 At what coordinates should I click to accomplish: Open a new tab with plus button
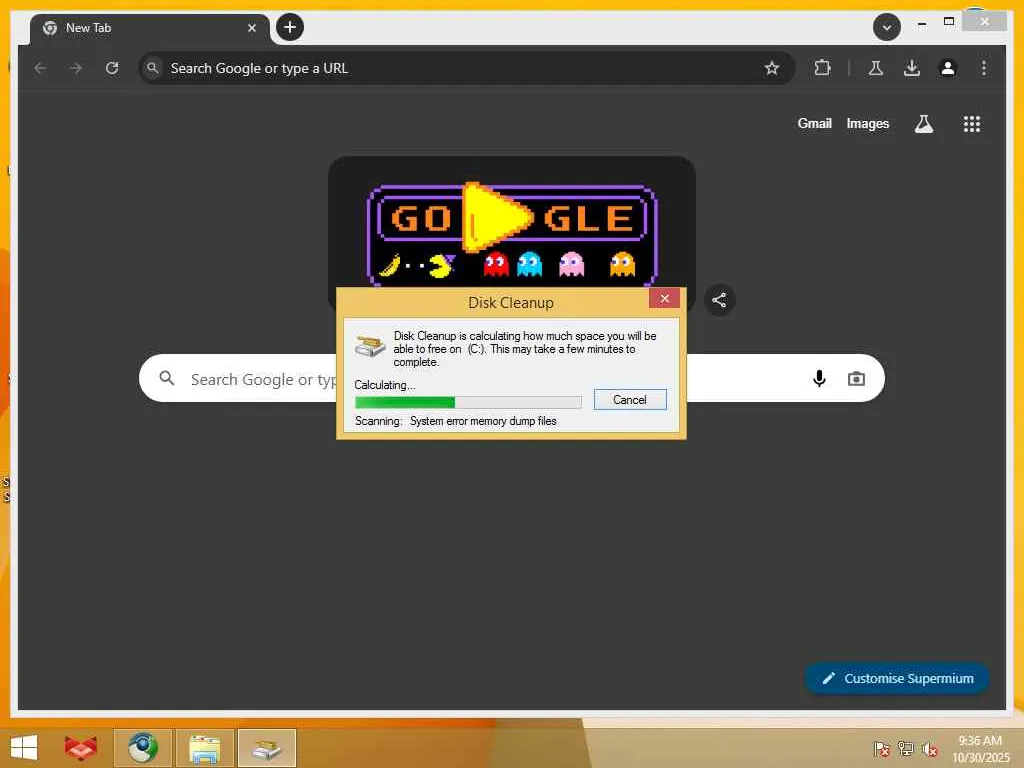coord(290,27)
